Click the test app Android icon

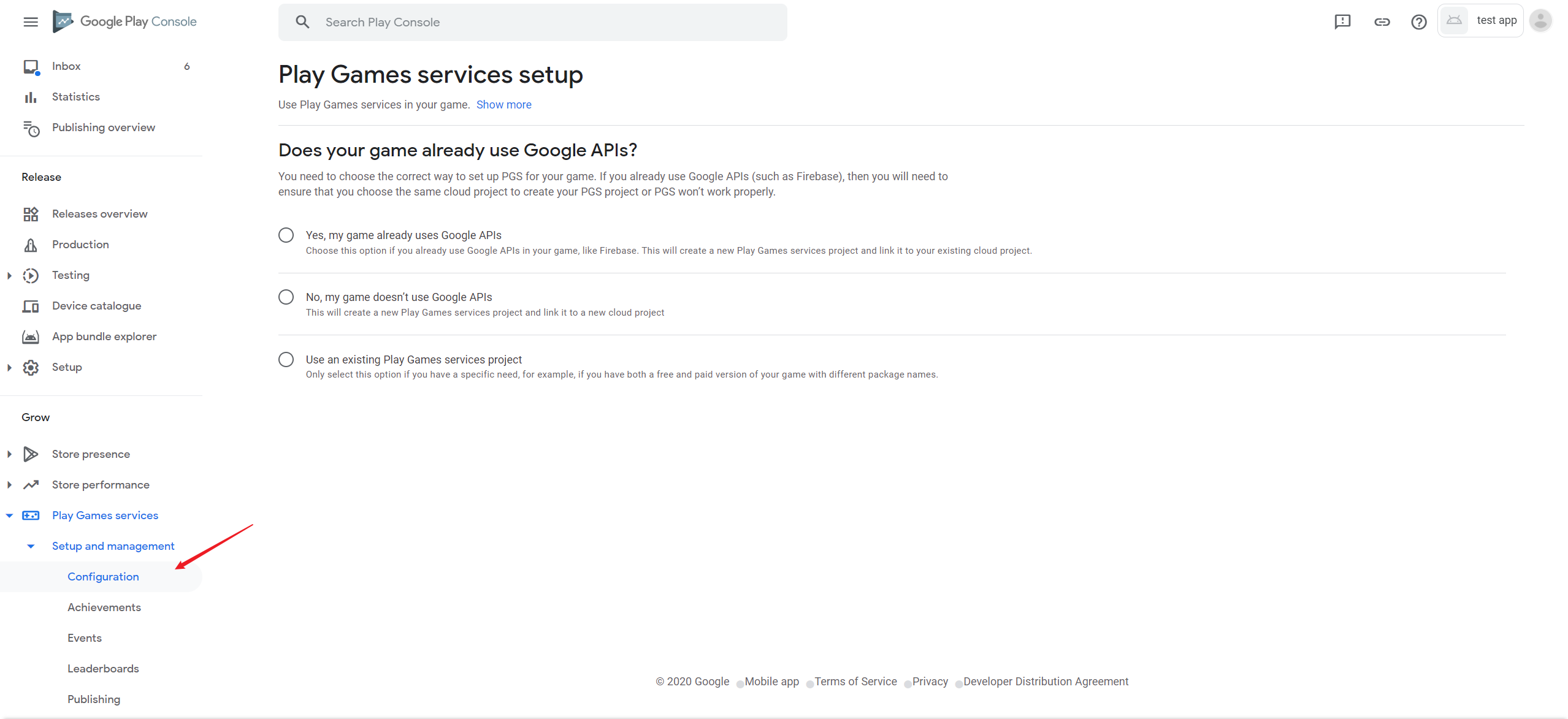coord(1453,20)
